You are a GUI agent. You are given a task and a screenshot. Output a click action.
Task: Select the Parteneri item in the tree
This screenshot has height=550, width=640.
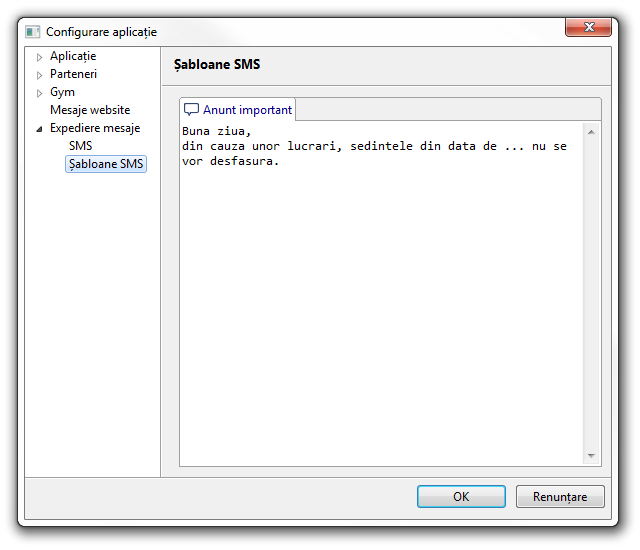(x=73, y=74)
